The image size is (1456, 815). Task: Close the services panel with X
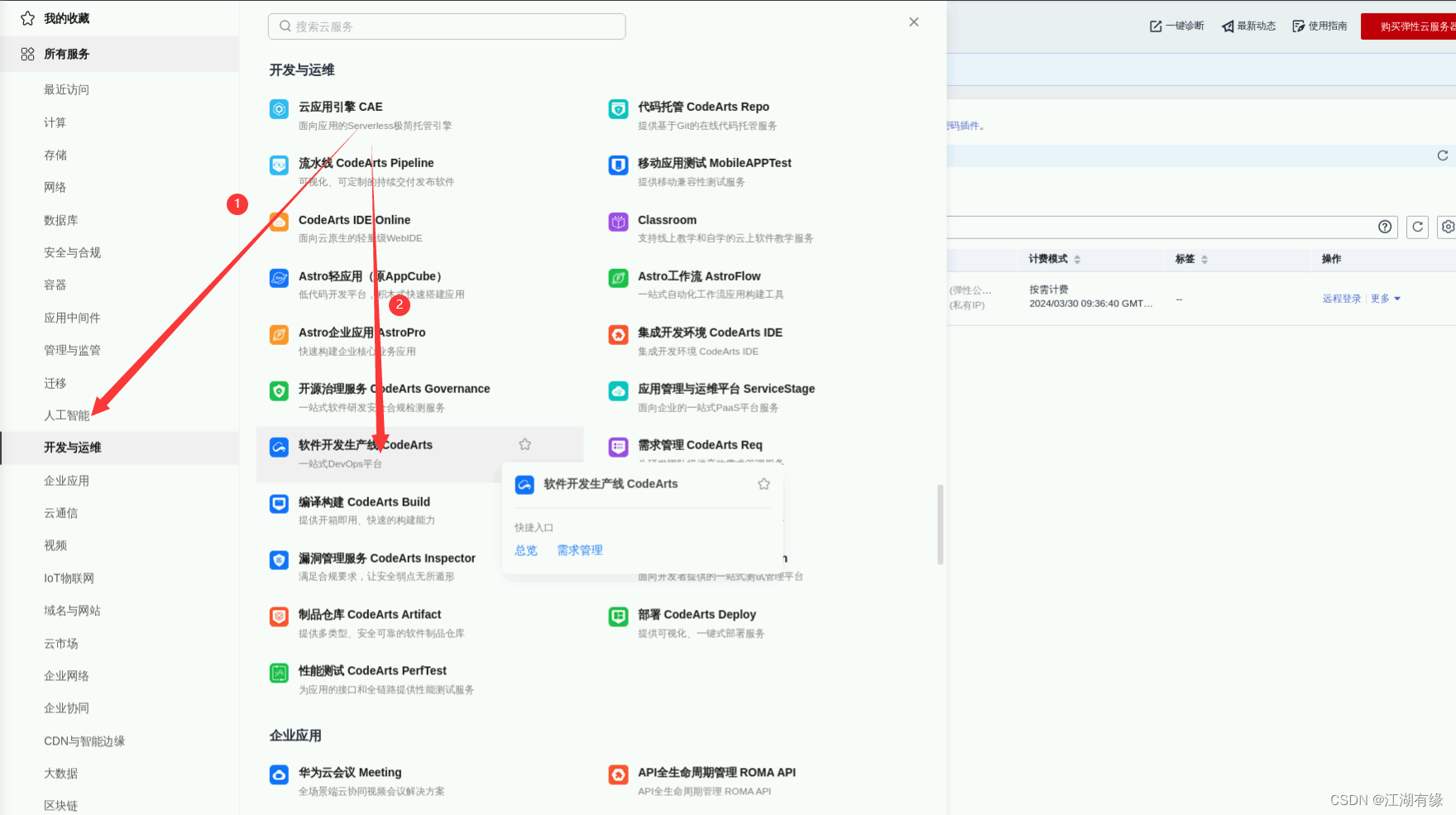click(x=914, y=22)
